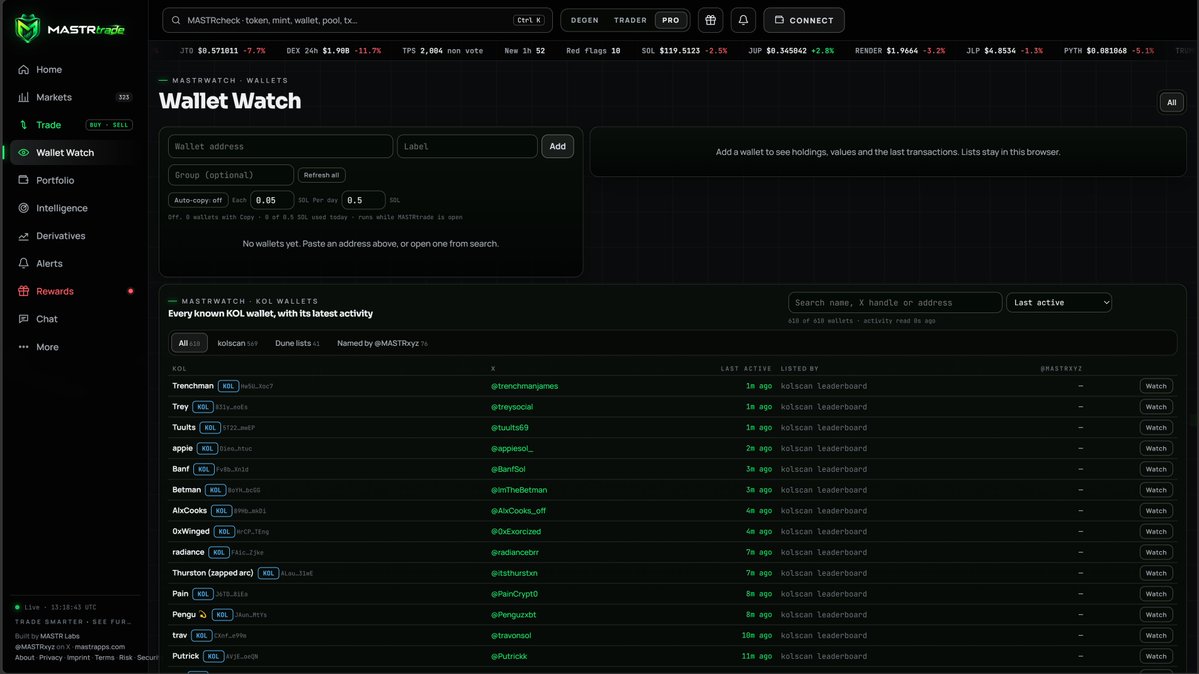The width and height of the screenshot is (1199, 674).
Task: Open @treysocial X handle link
Action: coord(512,407)
